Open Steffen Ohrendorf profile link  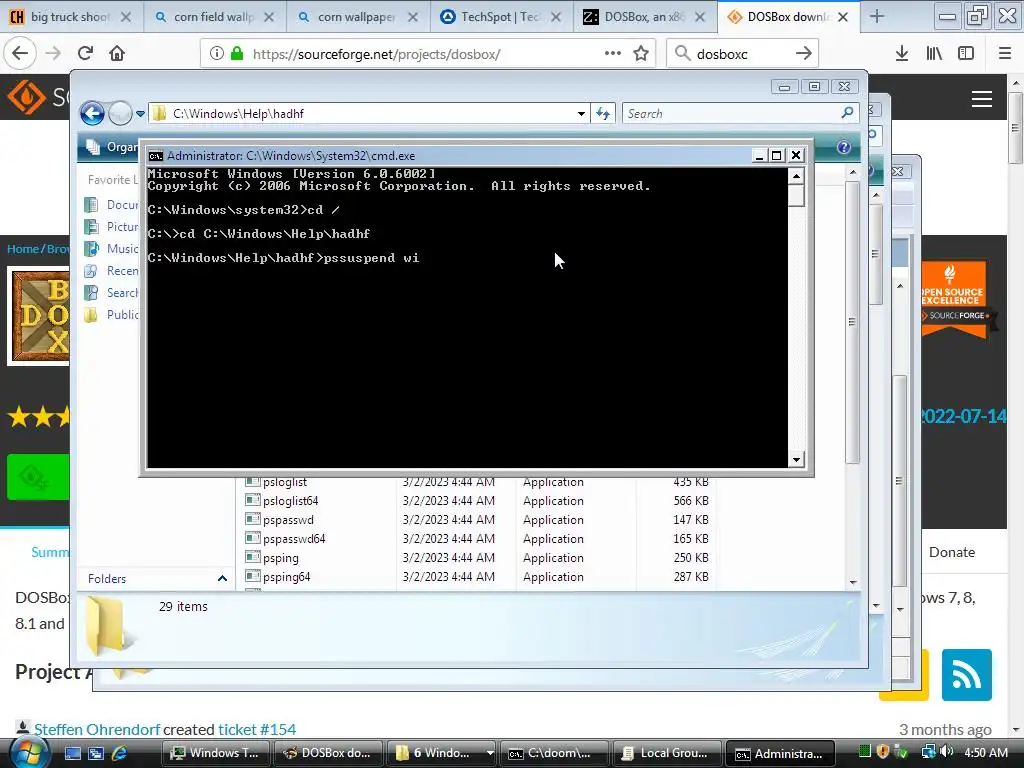click(97, 729)
